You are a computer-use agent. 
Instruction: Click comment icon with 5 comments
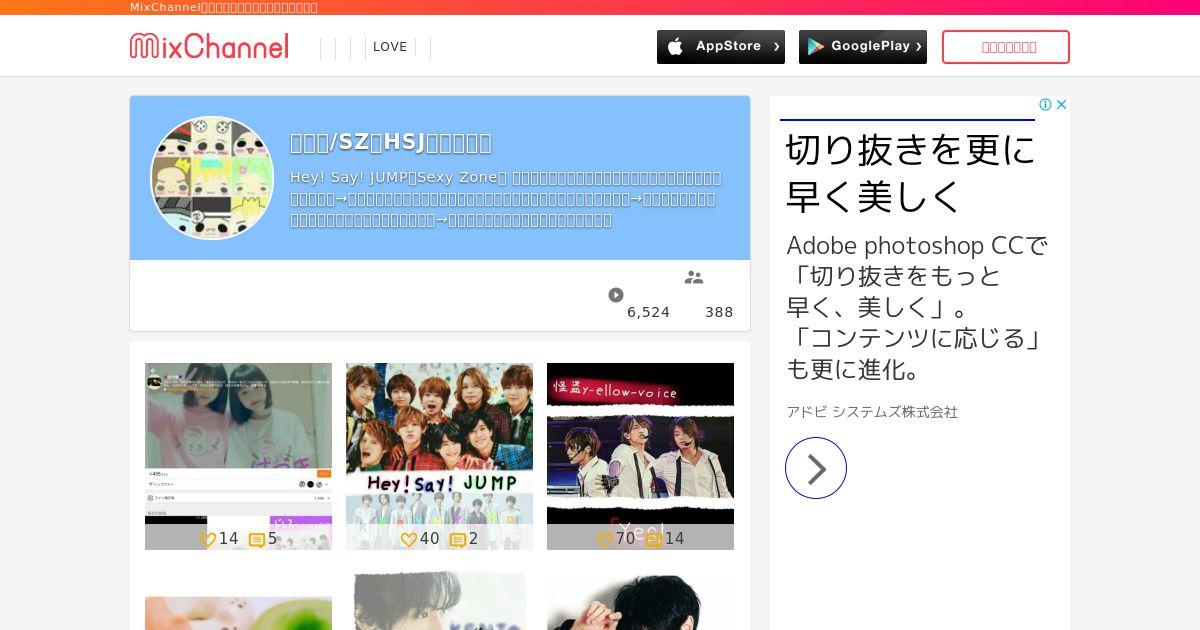click(256, 540)
